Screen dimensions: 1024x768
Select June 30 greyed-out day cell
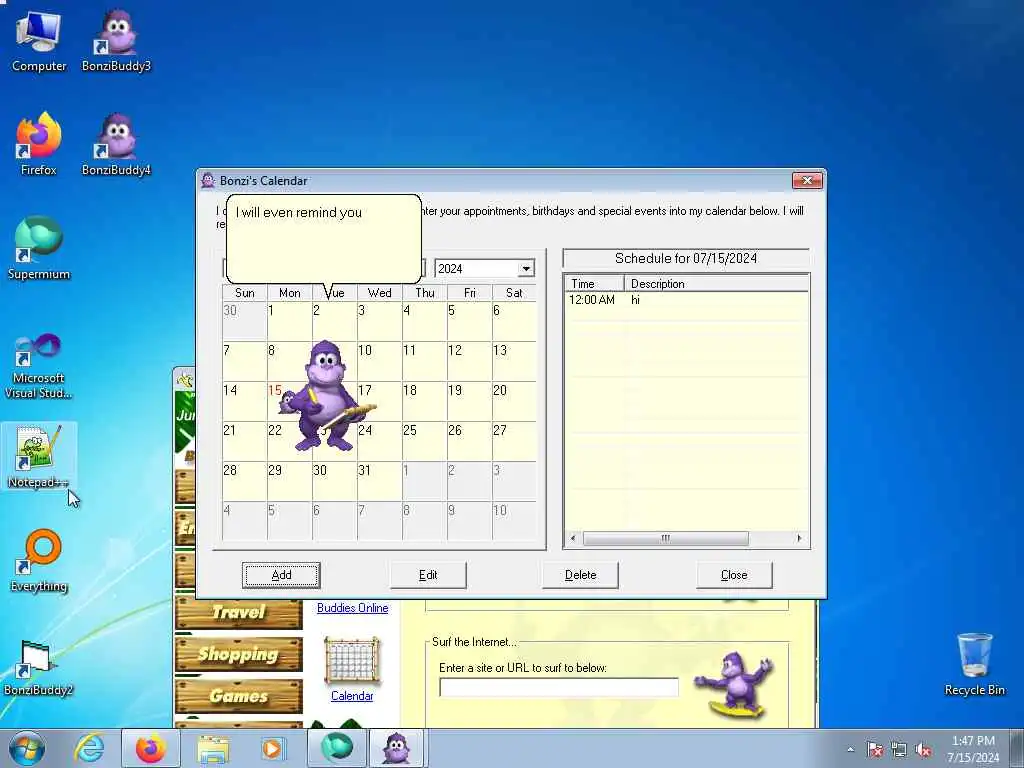(244, 321)
